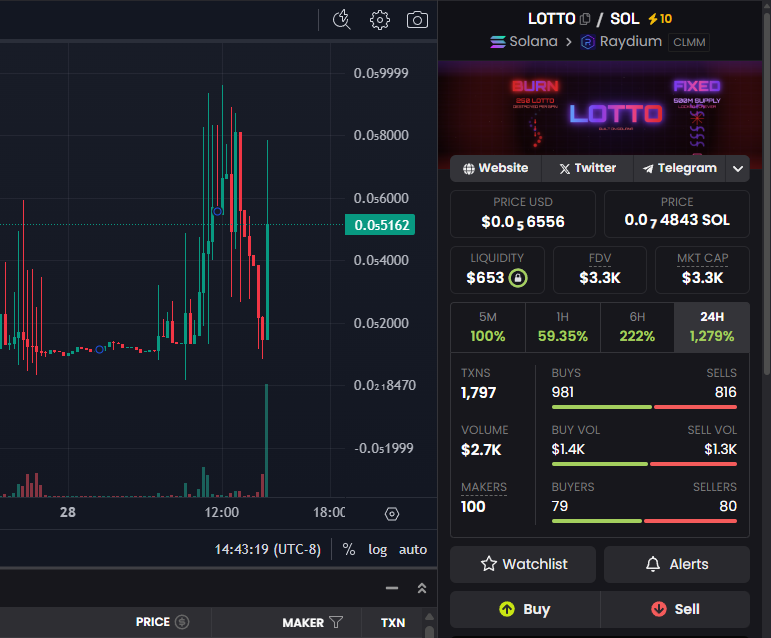
Task: Click the Raydium breadcrumb link
Action: coord(630,42)
